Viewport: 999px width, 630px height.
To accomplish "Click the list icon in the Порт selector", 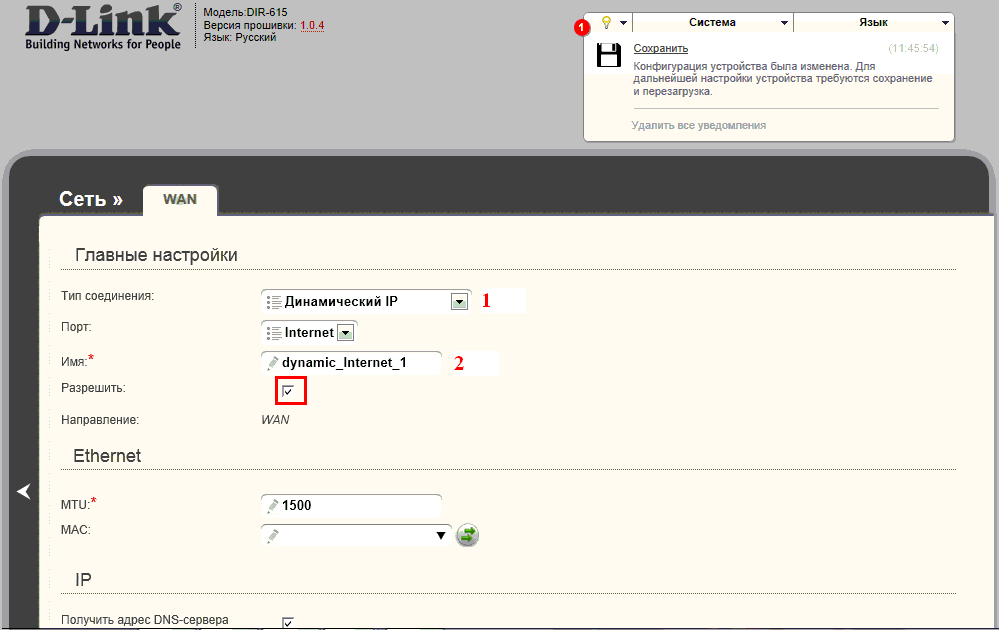I will pos(274,333).
